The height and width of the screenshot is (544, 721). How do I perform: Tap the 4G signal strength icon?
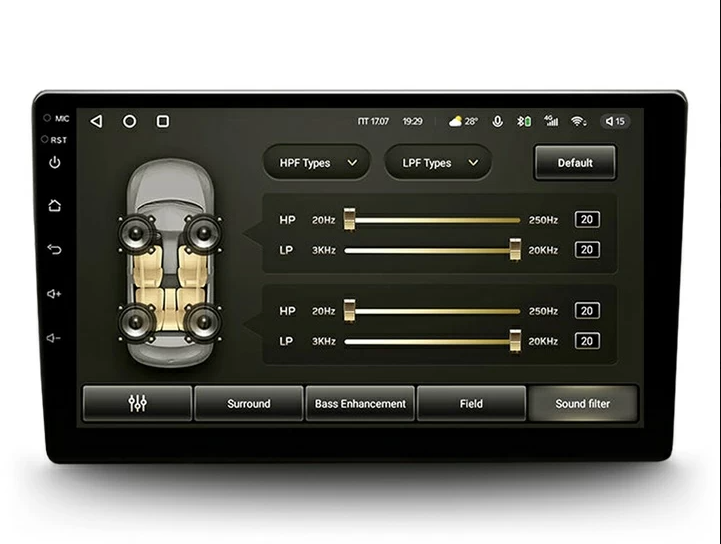[551, 120]
